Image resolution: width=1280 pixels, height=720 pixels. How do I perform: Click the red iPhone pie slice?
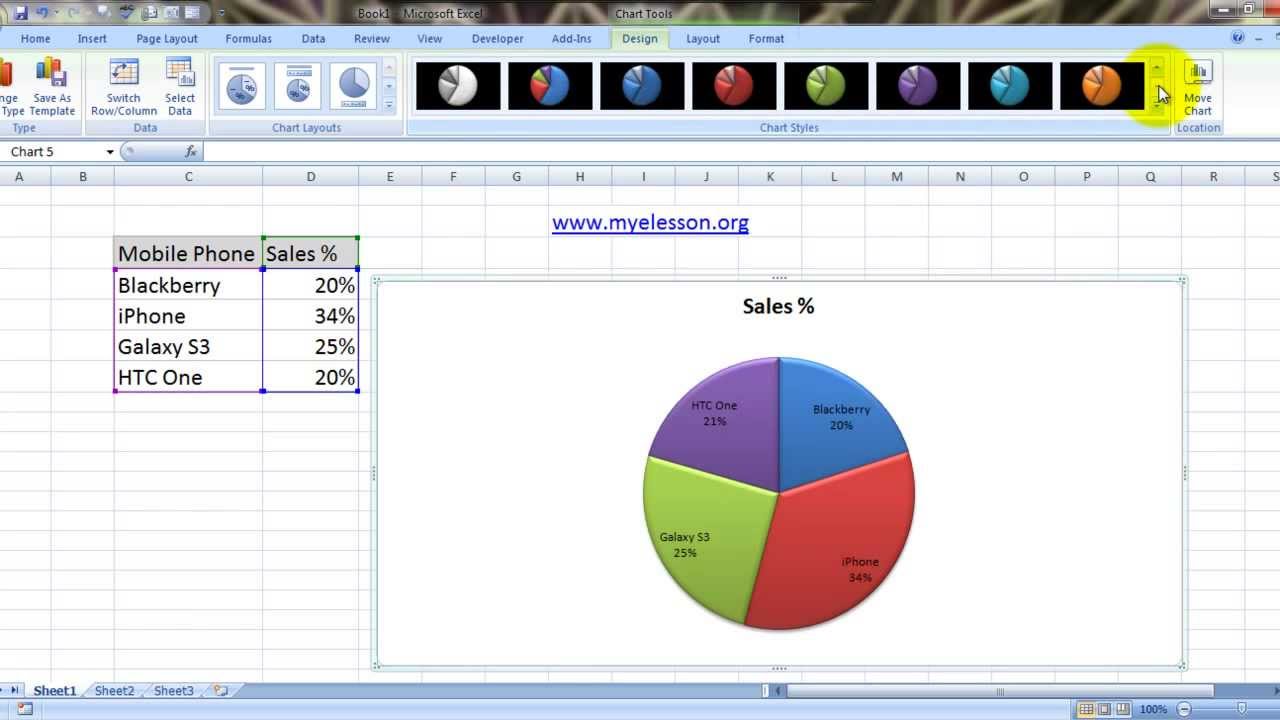click(835, 540)
